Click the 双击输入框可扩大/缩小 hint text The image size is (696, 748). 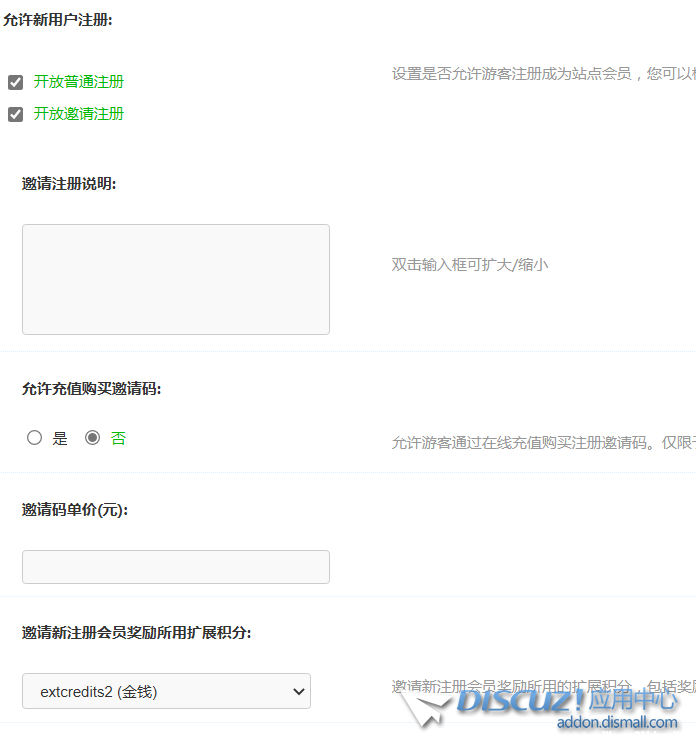pos(469,265)
